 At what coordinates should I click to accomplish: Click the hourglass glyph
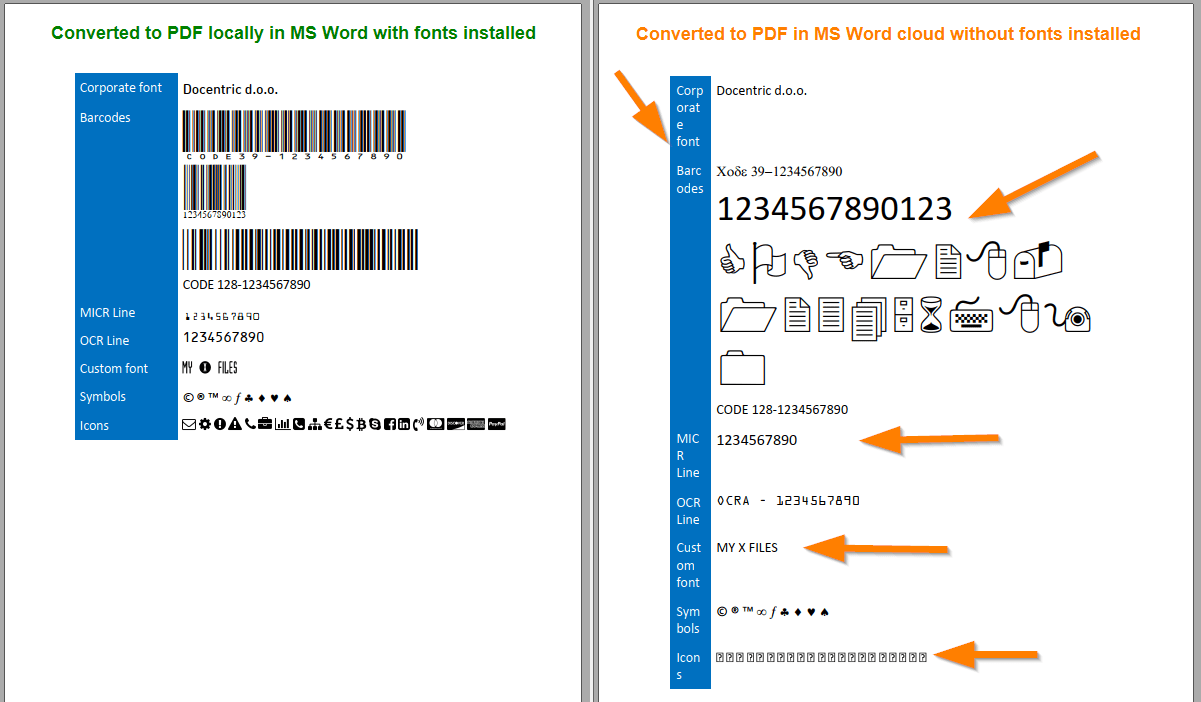932,316
